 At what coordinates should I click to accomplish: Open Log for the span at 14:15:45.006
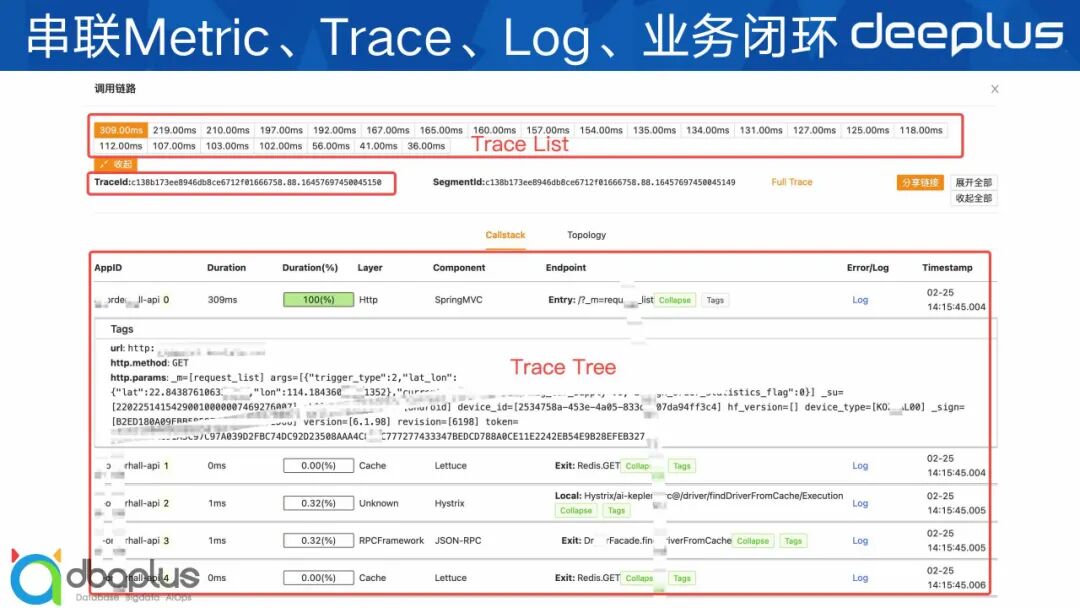[860, 578]
